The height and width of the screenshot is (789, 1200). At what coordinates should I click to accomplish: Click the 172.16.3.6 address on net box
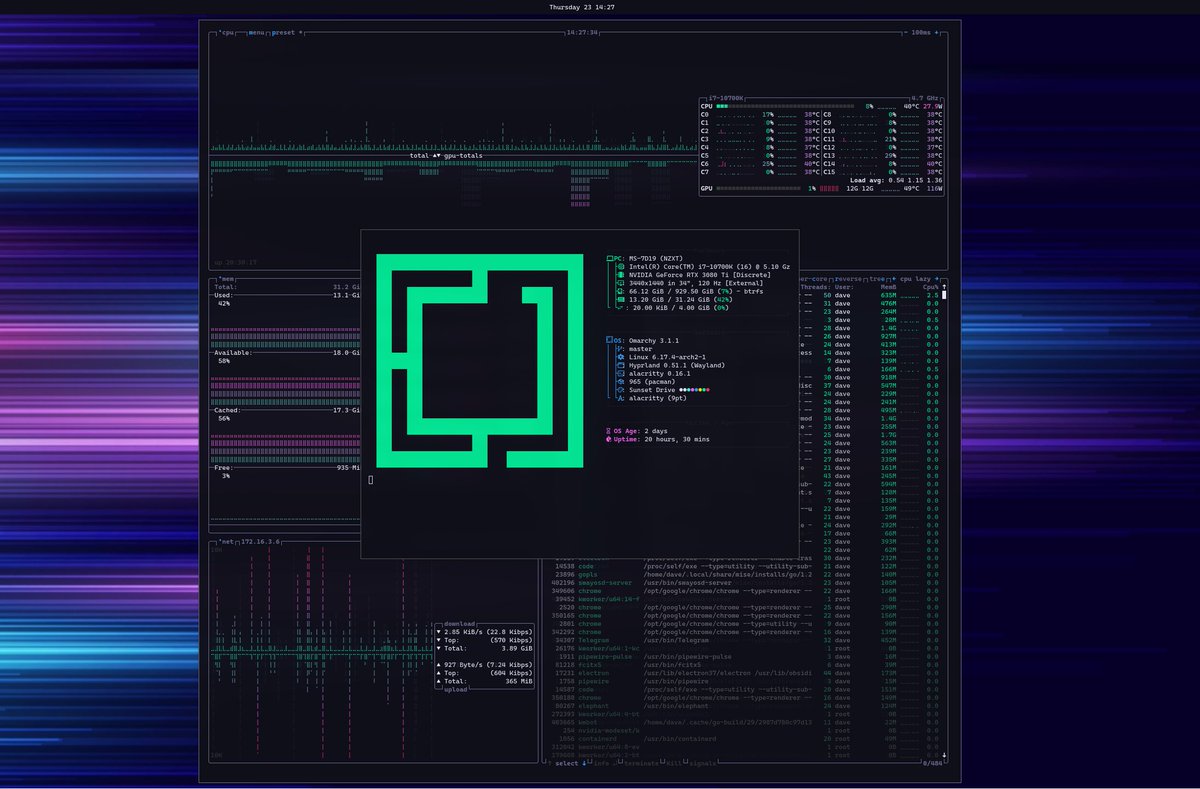(262, 541)
